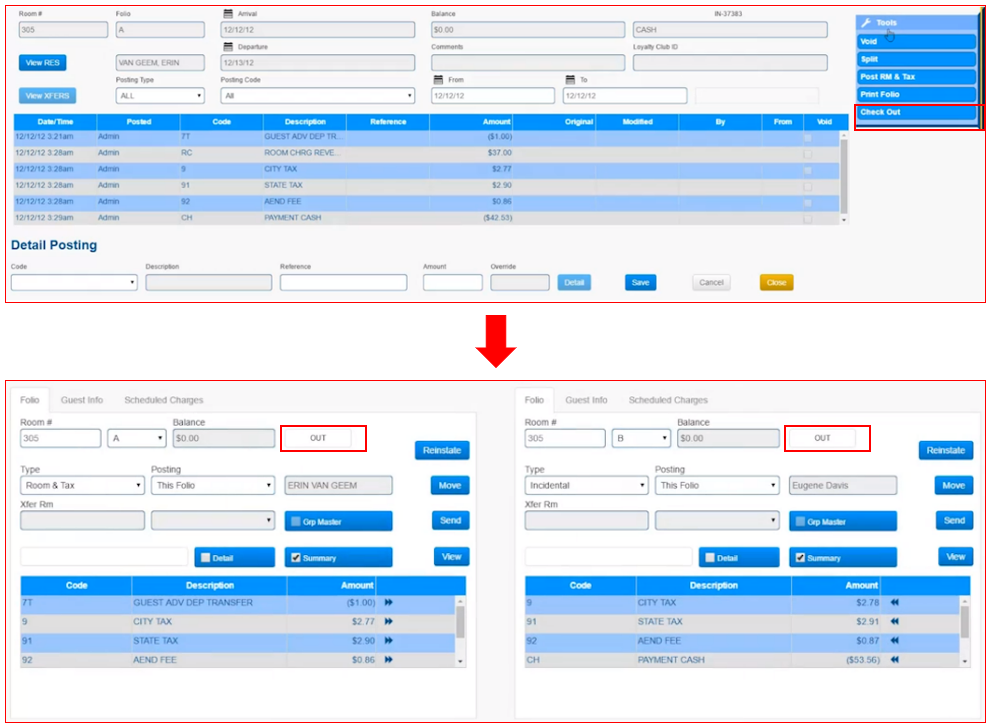This screenshot has width=990, height=727.
Task: Click the Reference field under Detail Posting
Action: tap(343, 283)
